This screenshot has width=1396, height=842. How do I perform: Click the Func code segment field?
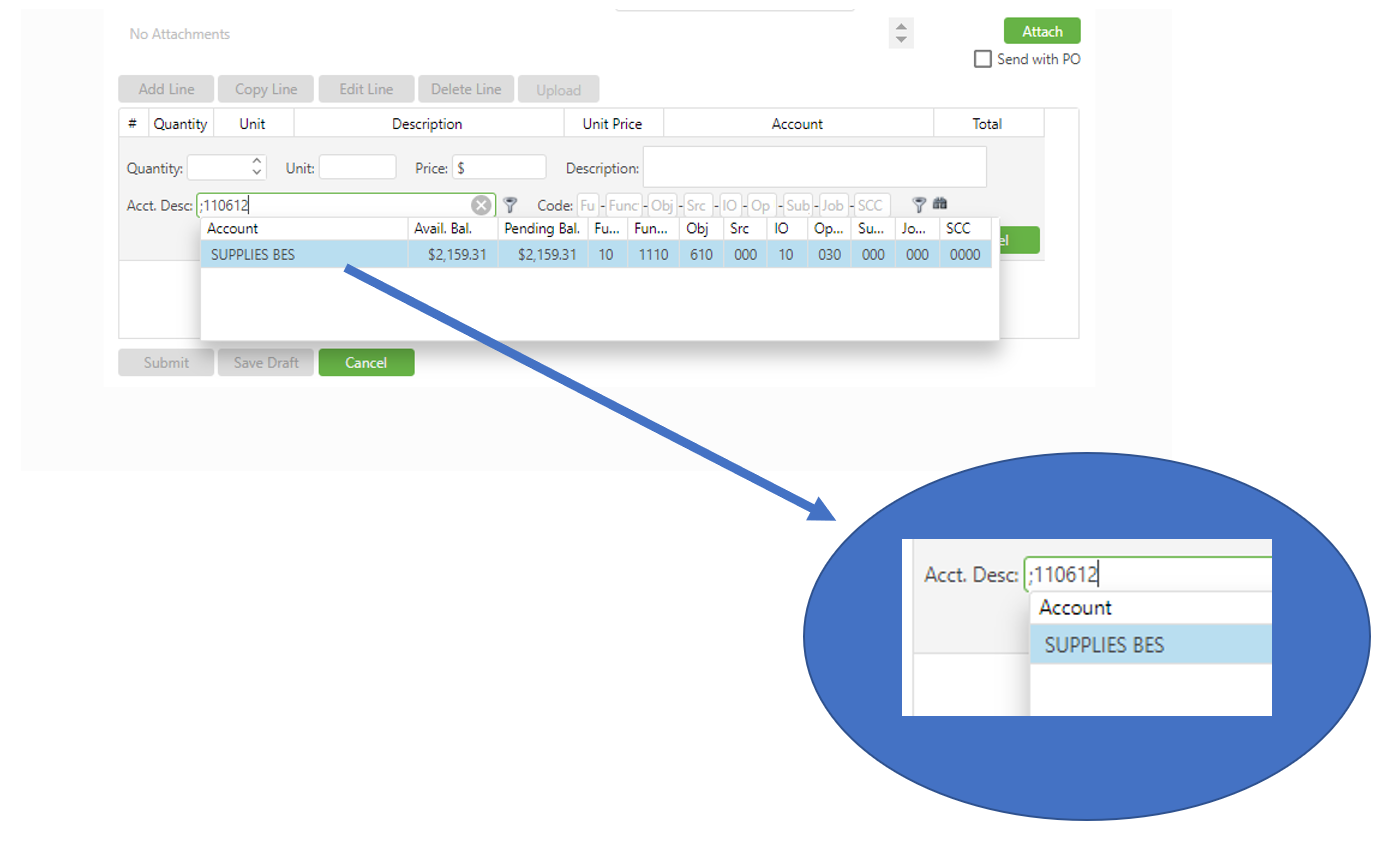click(x=623, y=205)
